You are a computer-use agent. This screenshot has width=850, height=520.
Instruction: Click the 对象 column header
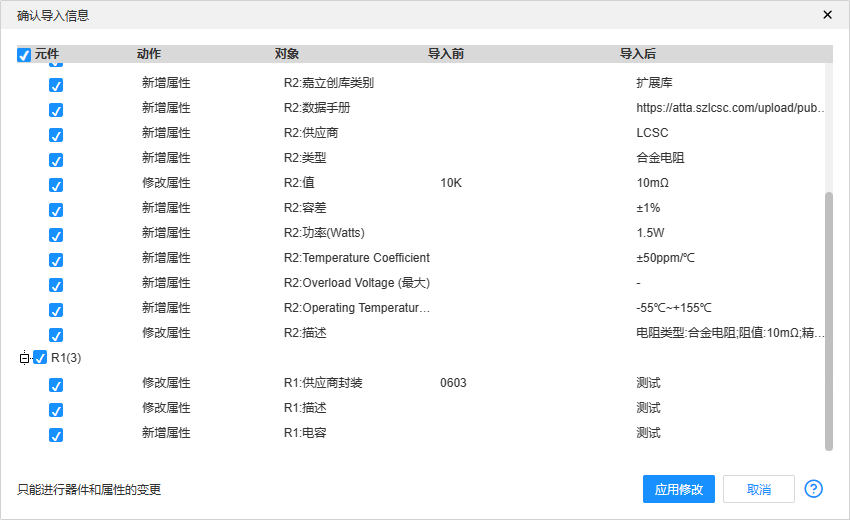287,54
